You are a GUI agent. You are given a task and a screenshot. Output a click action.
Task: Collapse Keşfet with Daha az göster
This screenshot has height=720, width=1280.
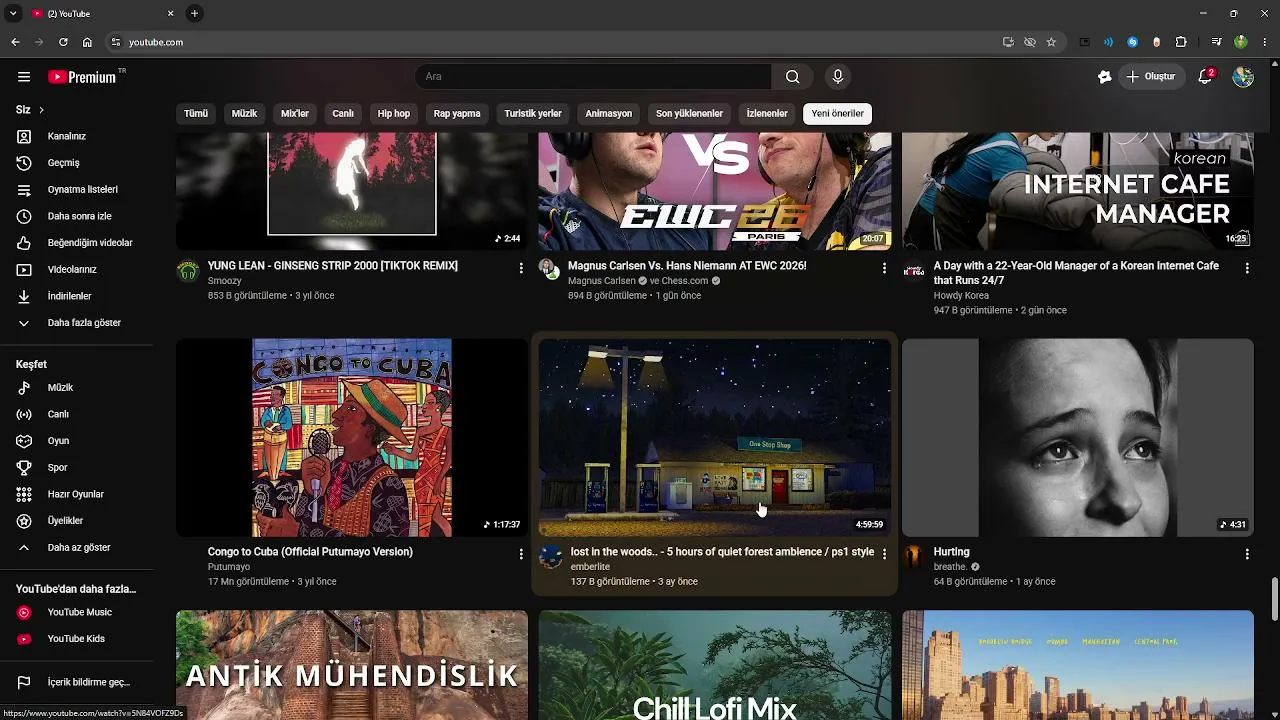(x=77, y=548)
